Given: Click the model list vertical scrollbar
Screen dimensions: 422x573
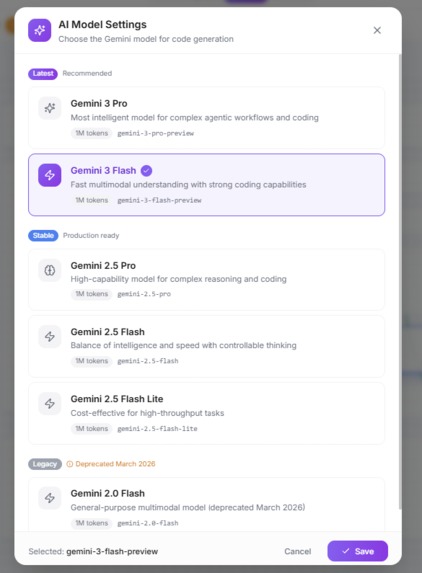Looking at the screenshot, I should [x=400, y=281].
